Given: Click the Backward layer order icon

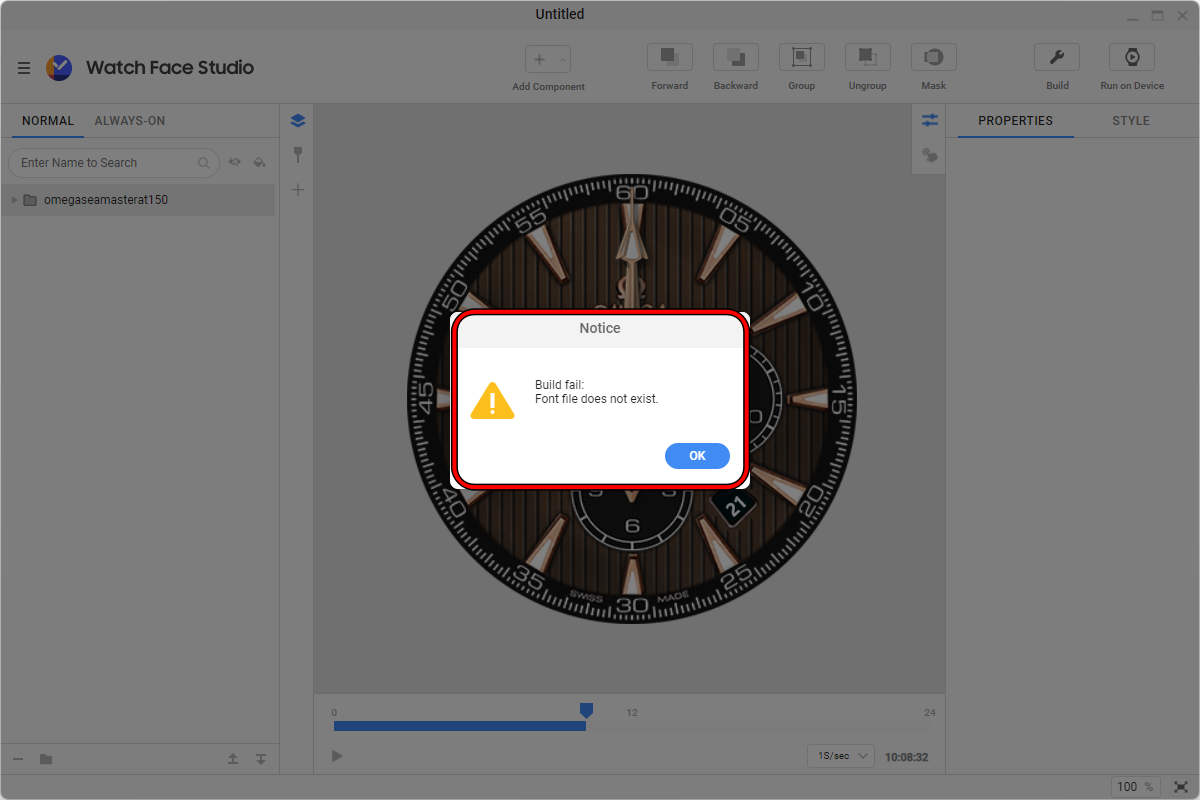Looking at the screenshot, I should (x=736, y=57).
